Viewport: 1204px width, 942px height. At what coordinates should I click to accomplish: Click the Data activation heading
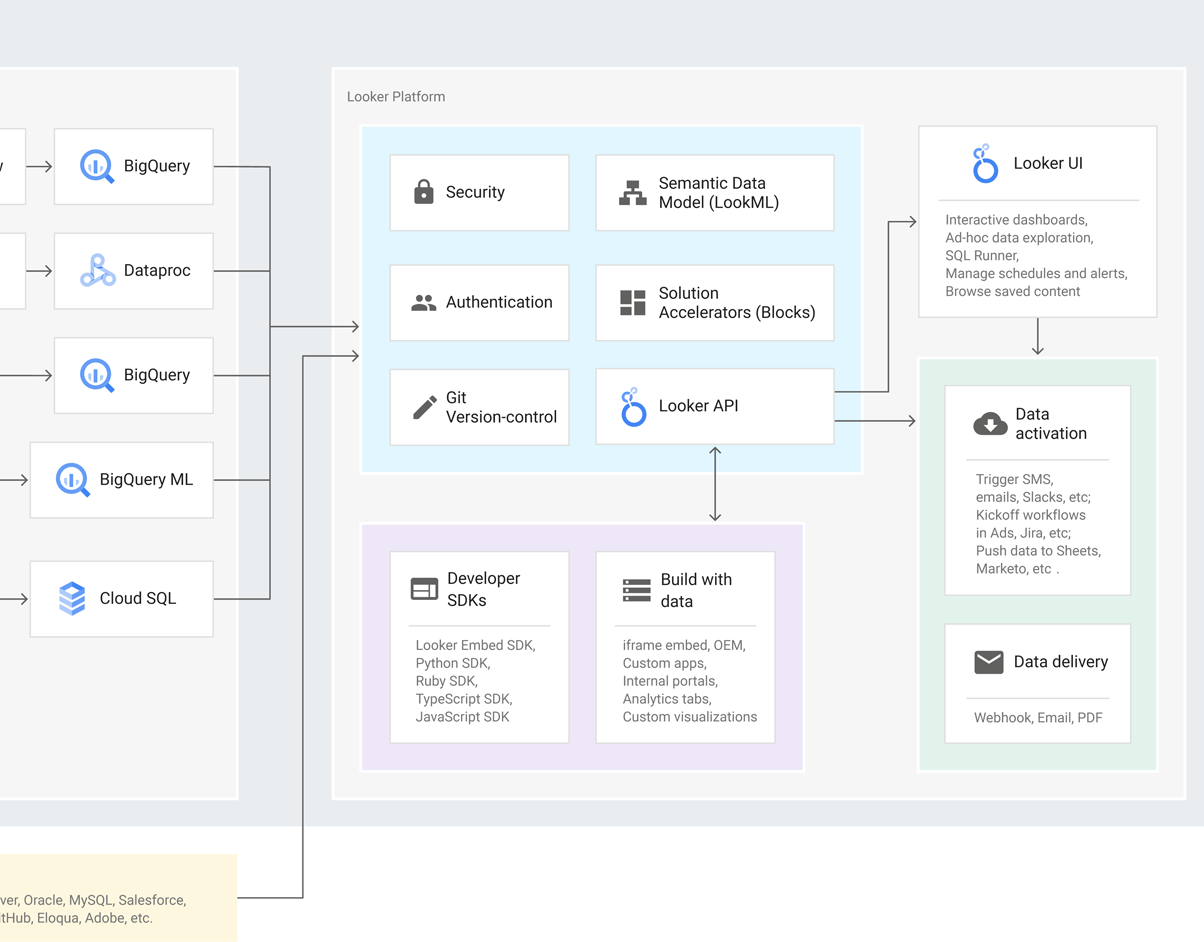coord(1051,424)
